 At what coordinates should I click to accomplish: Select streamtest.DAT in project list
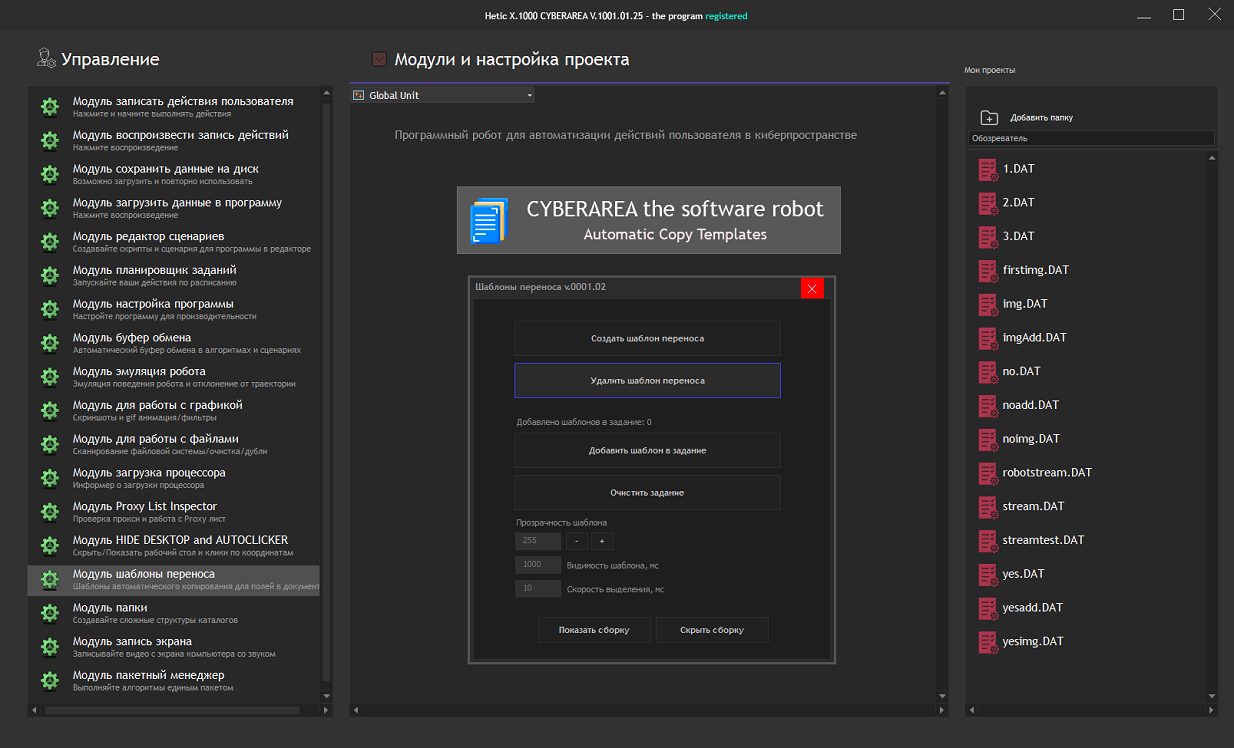[x=1043, y=540]
